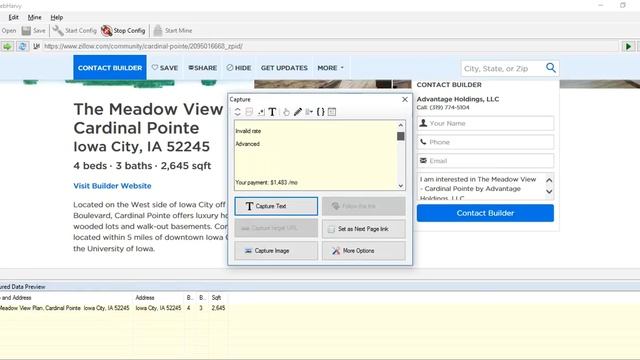Click SAVE with heart icon
The image size is (640, 360).
pyautogui.click(x=165, y=68)
